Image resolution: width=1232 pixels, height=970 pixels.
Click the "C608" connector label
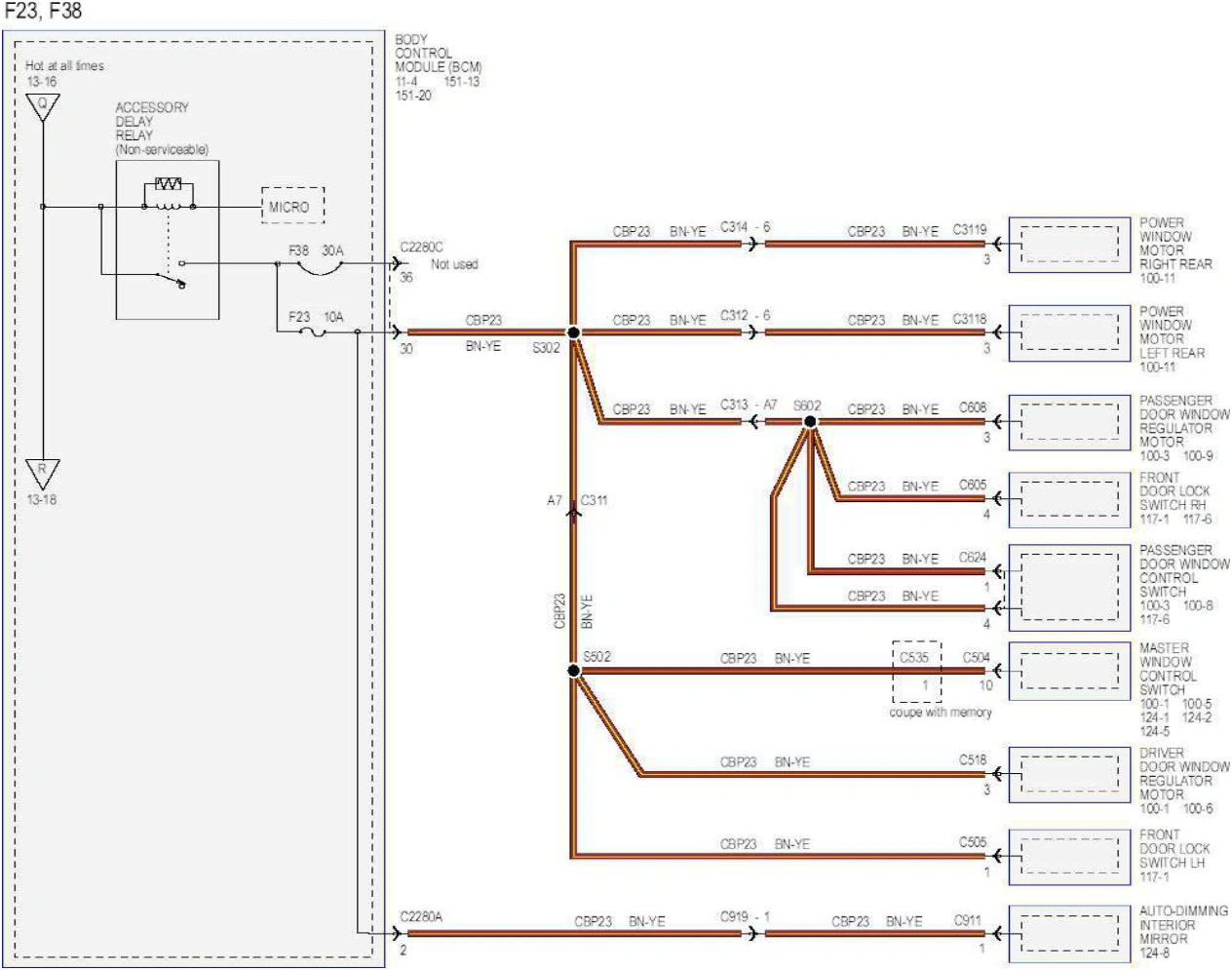tap(973, 407)
